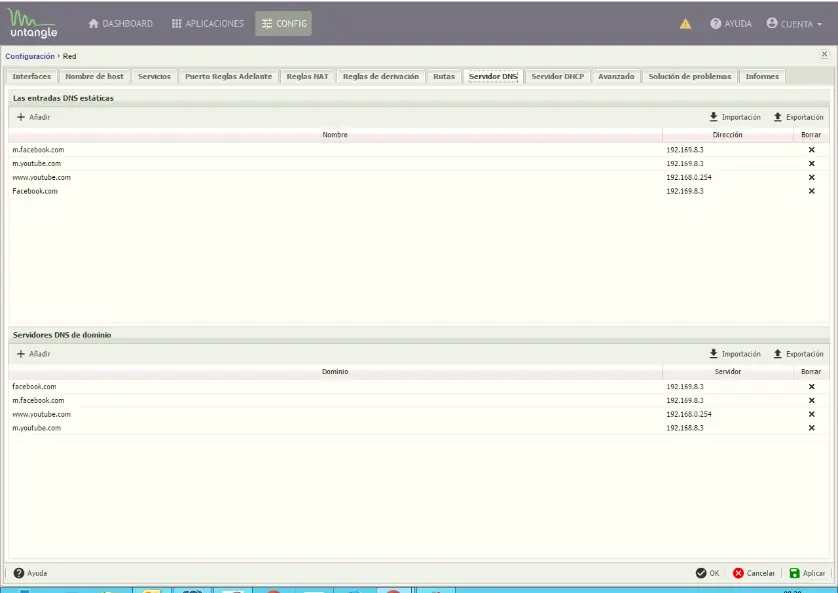Import static DNS entries
The image size is (838, 593).
[x=735, y=117]
